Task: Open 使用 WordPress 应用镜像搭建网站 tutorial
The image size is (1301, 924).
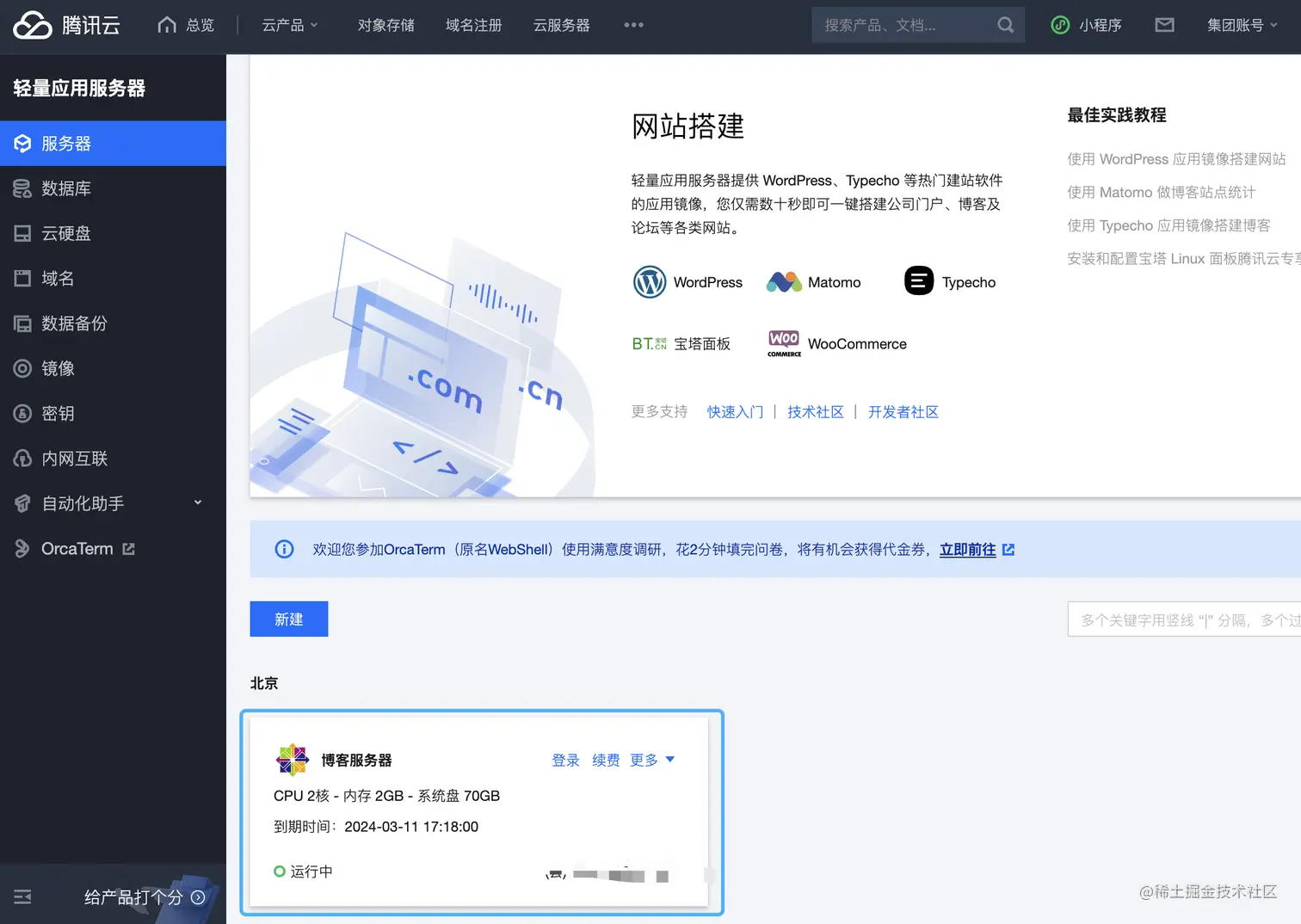Action: pyautogui.click(x=1176, y=159)
